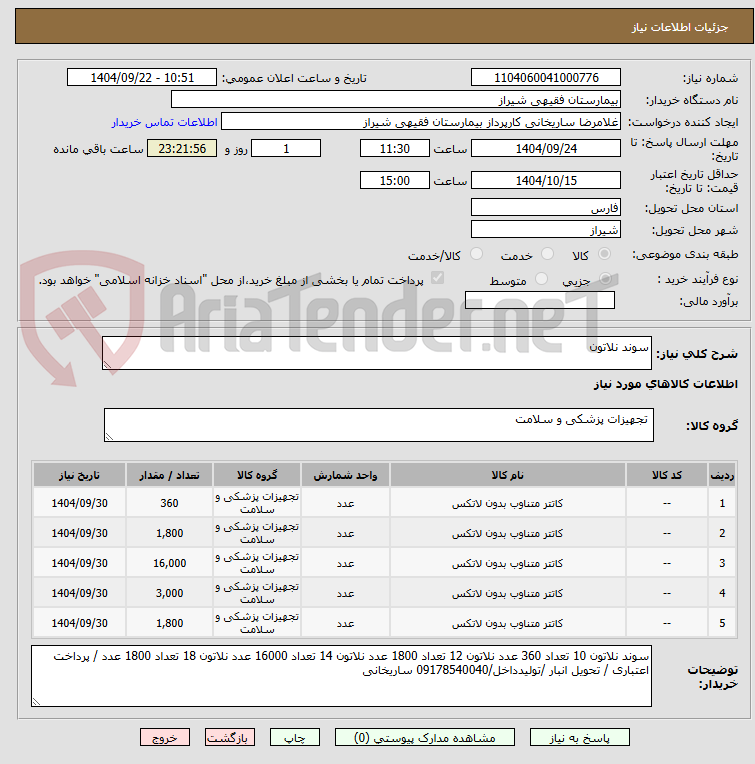Click the چاپ print button
755x764 pixels.
point(295,738)
